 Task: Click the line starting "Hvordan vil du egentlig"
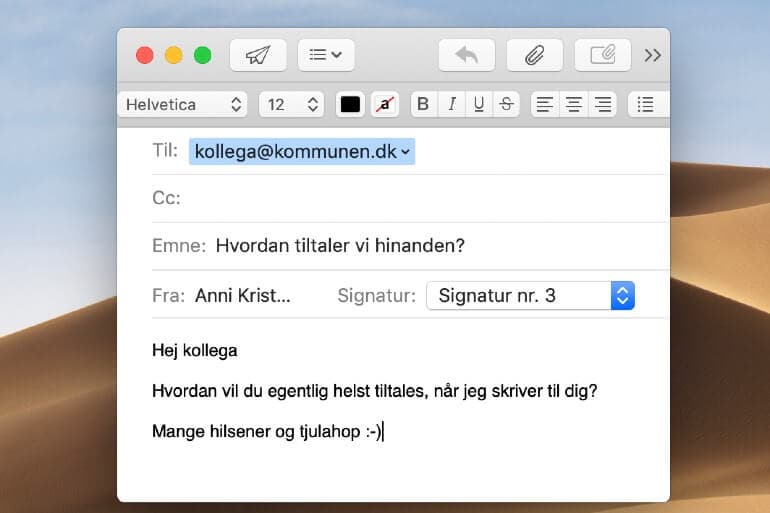click(x=375, y=391)
